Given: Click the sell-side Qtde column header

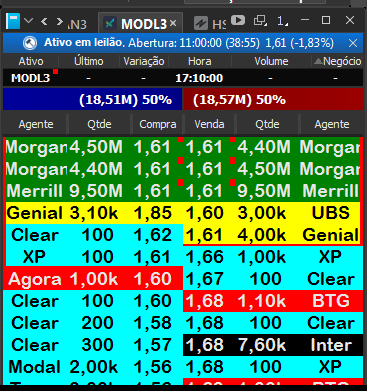Looking at the screenshot, I should coord(267,124).
